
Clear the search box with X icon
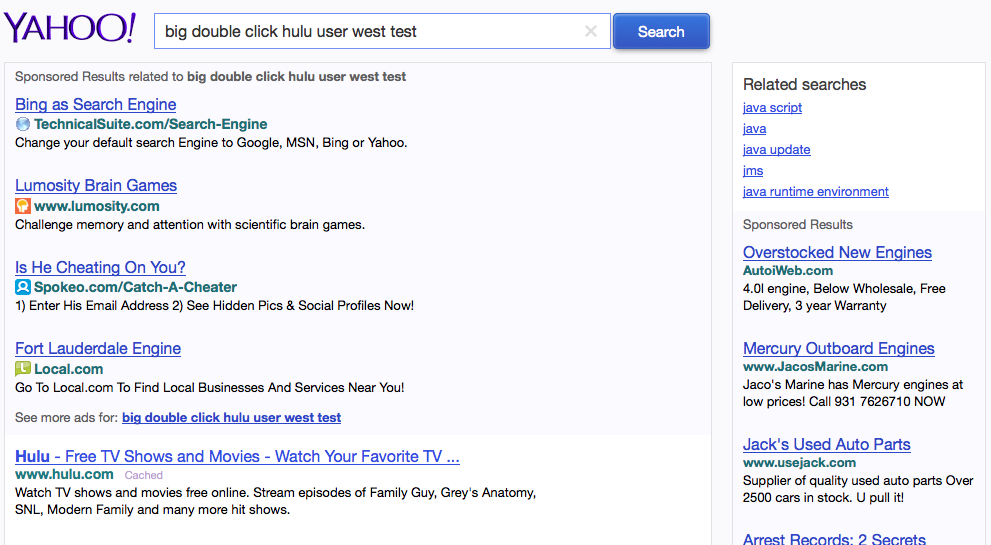pyautogui.click(x=591, y=31)
